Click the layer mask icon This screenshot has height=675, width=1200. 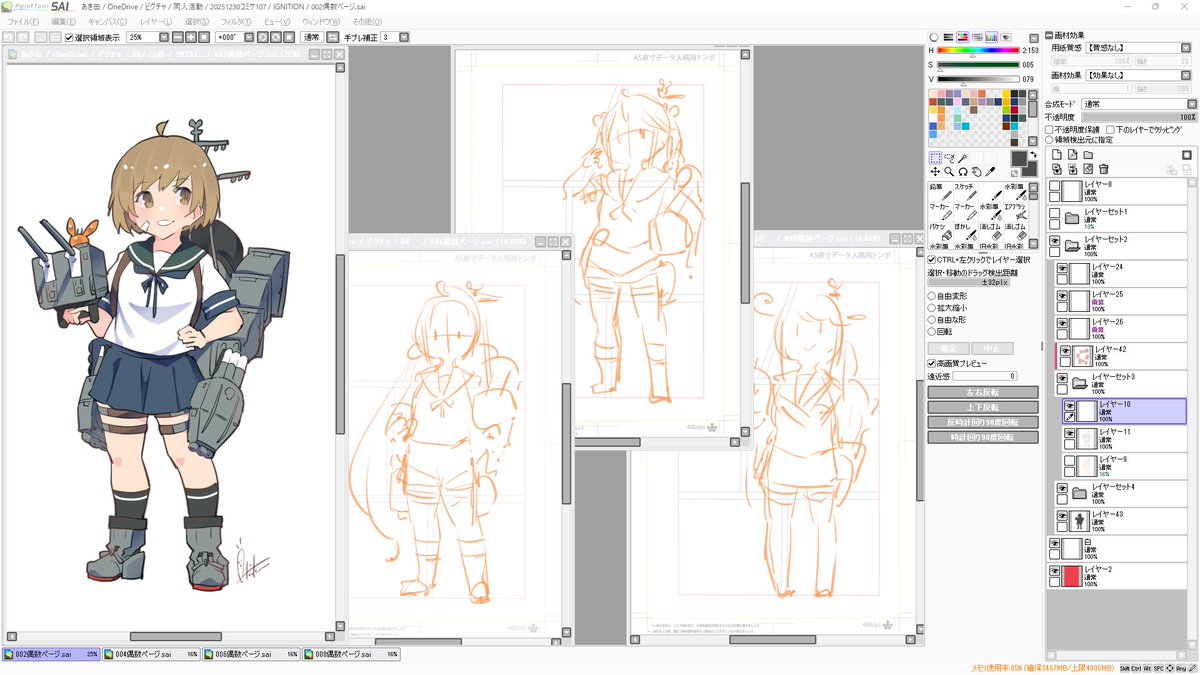coord(1187,155)
